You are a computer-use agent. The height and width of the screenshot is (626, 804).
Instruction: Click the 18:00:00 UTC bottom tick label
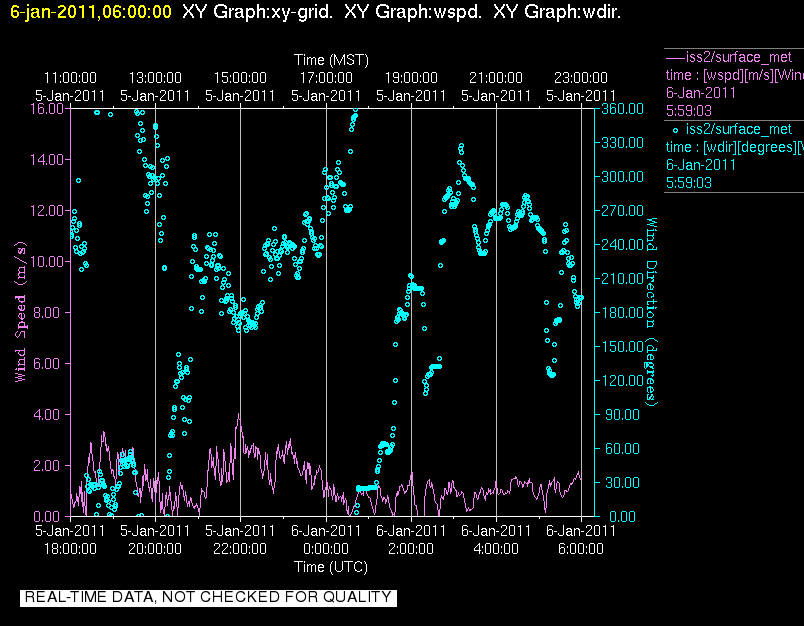[70, 549]
